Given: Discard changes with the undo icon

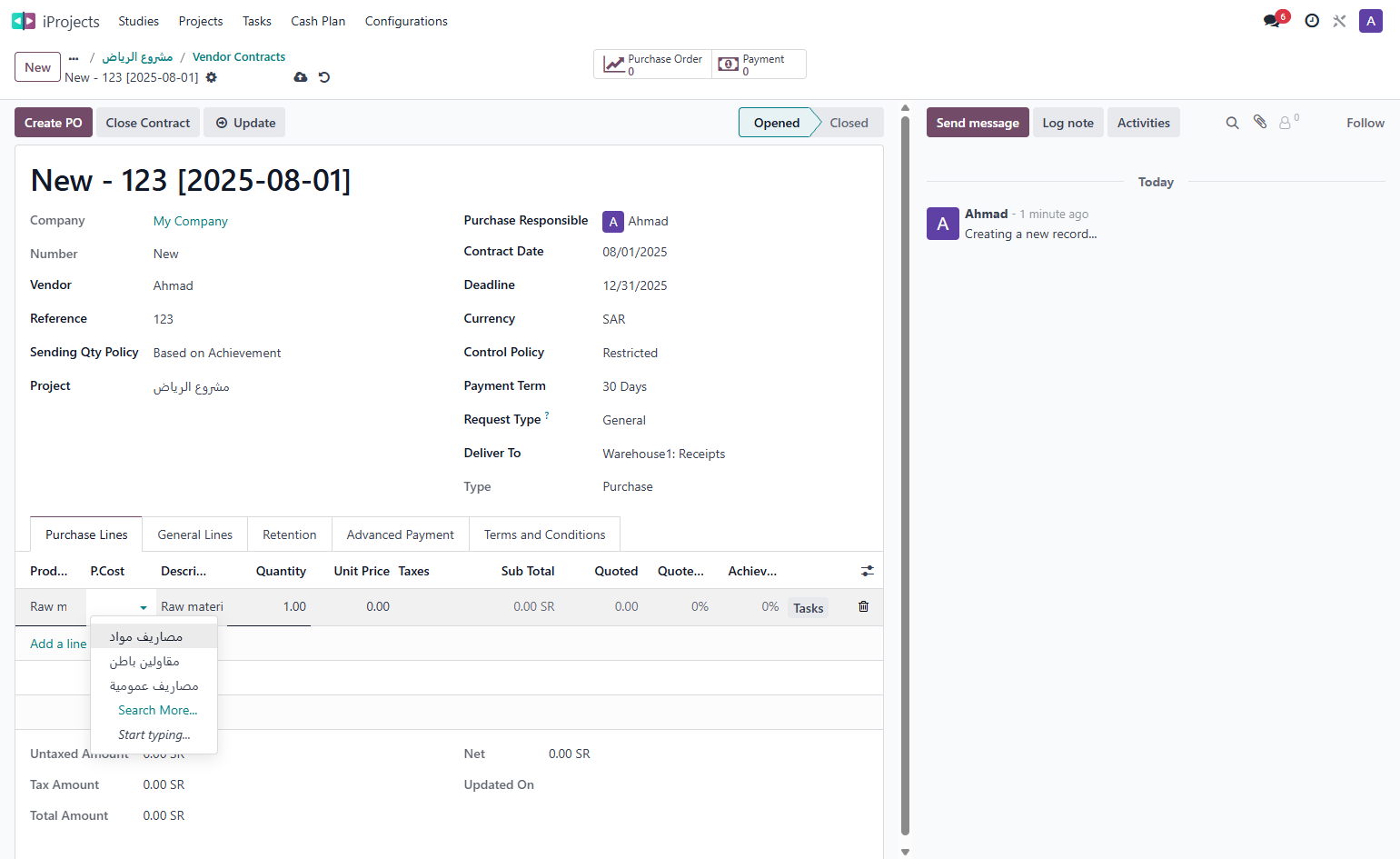Looking at the screenshot, I should 324,77.
